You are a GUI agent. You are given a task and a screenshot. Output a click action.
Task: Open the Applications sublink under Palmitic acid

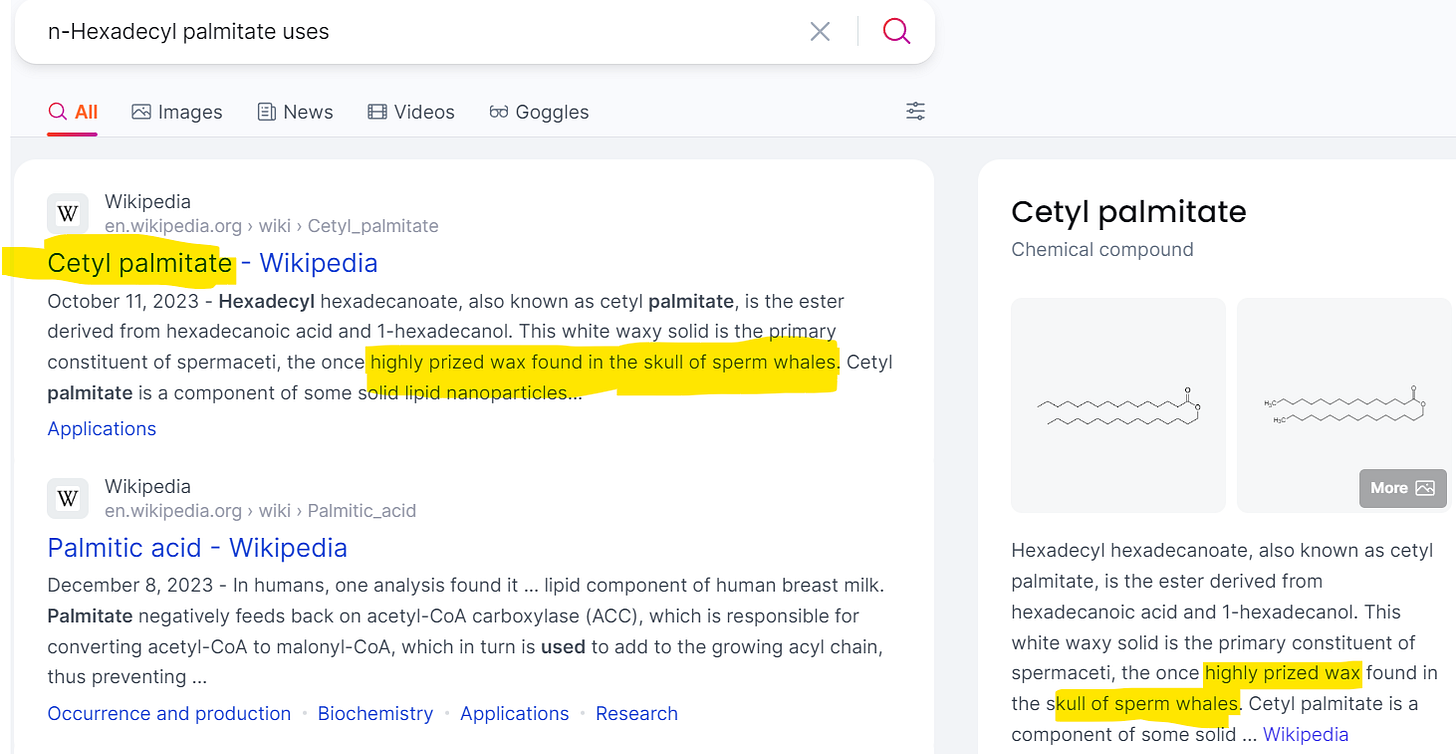[514, 714]
